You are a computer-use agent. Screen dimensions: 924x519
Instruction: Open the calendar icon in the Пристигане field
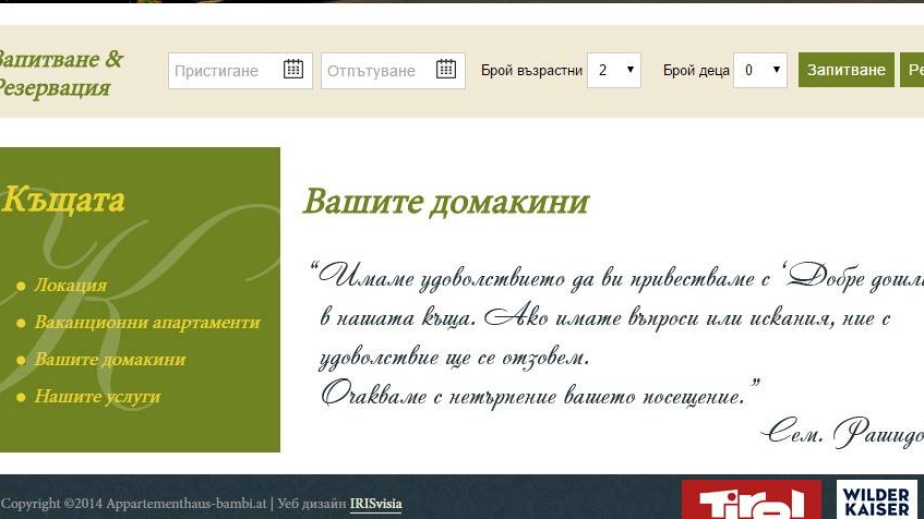coord(293,69)
